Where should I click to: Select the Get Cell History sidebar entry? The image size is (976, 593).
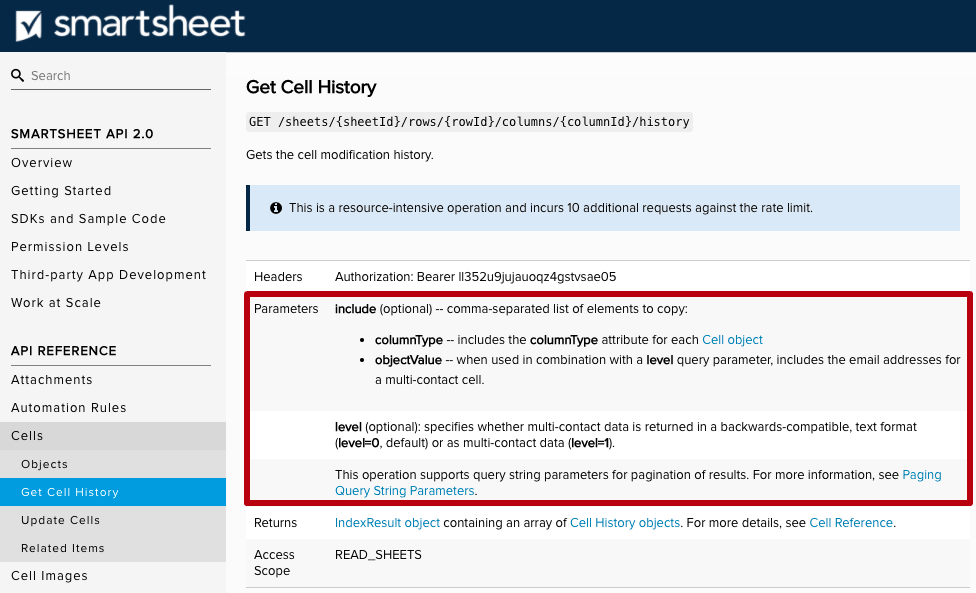tap(71, 491)
